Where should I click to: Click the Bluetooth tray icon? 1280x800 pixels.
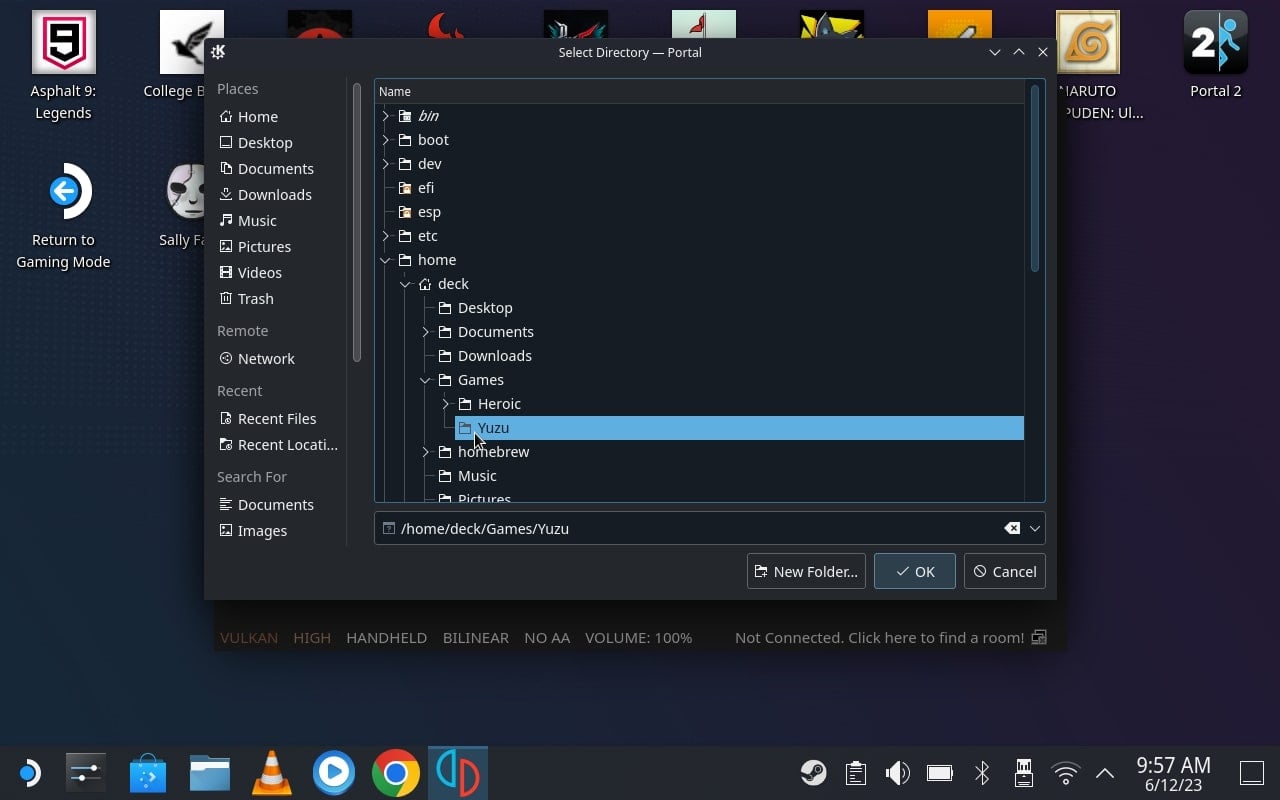(982, 772)
